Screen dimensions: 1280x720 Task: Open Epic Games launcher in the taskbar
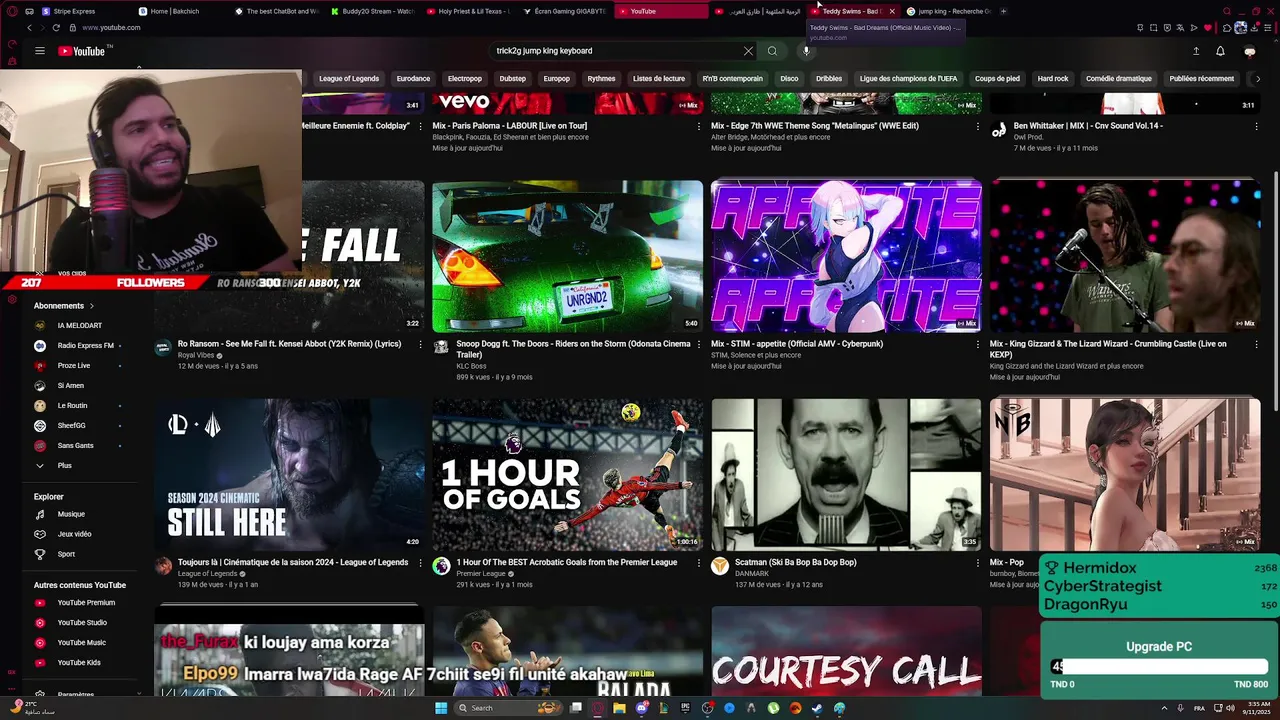[685, 708]
